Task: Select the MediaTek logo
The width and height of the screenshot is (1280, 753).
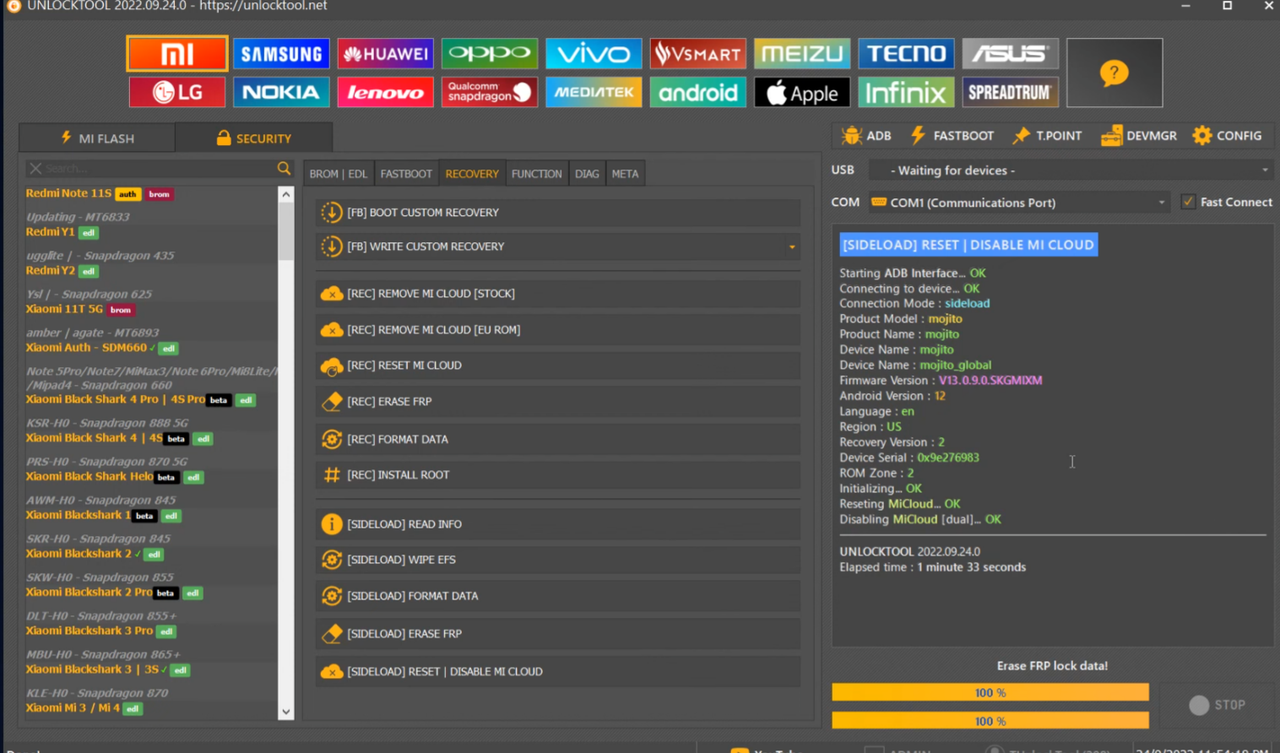Action: click(x=593, y=93)
